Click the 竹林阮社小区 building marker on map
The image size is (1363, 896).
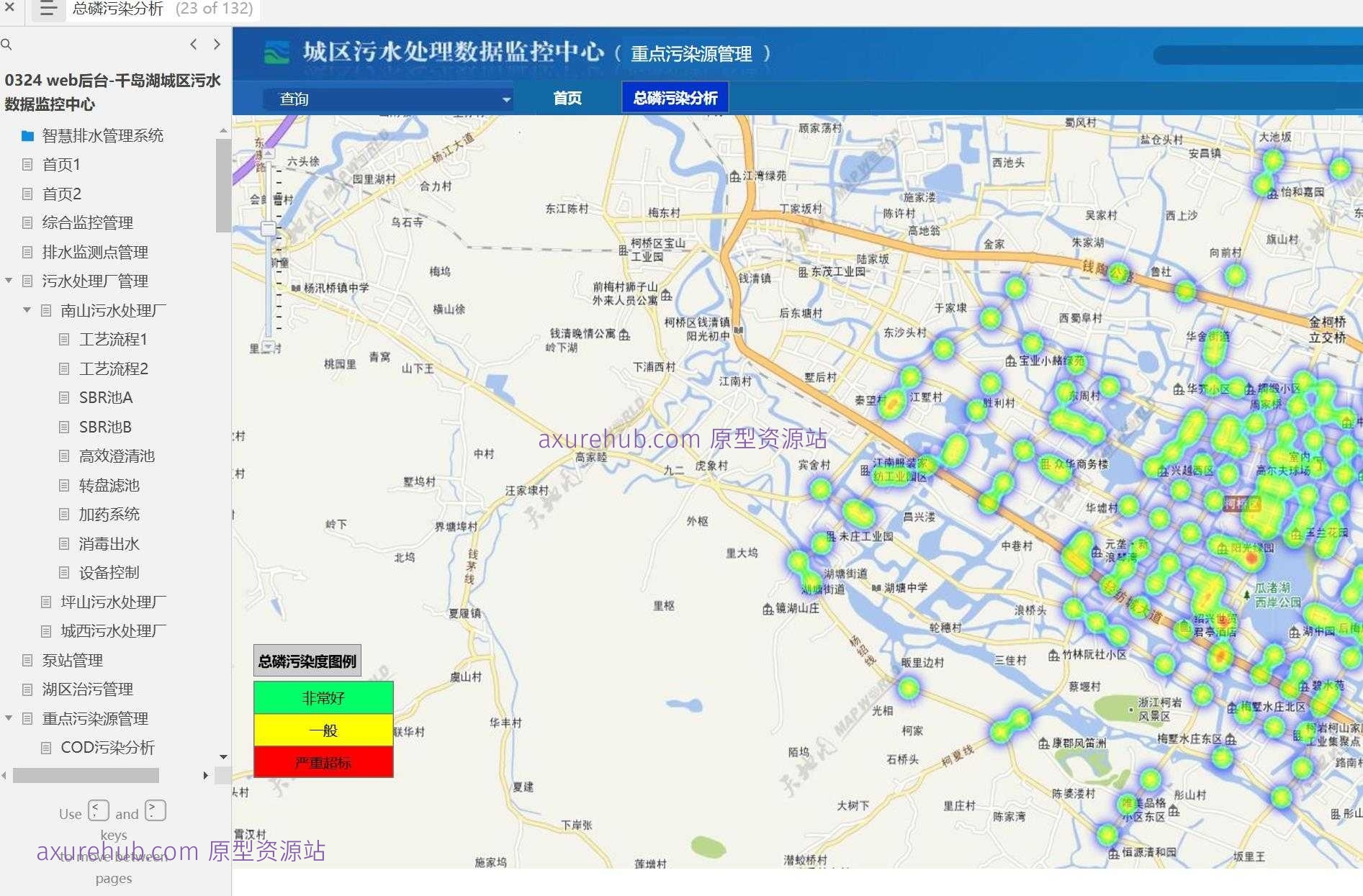click(1053, 655)
